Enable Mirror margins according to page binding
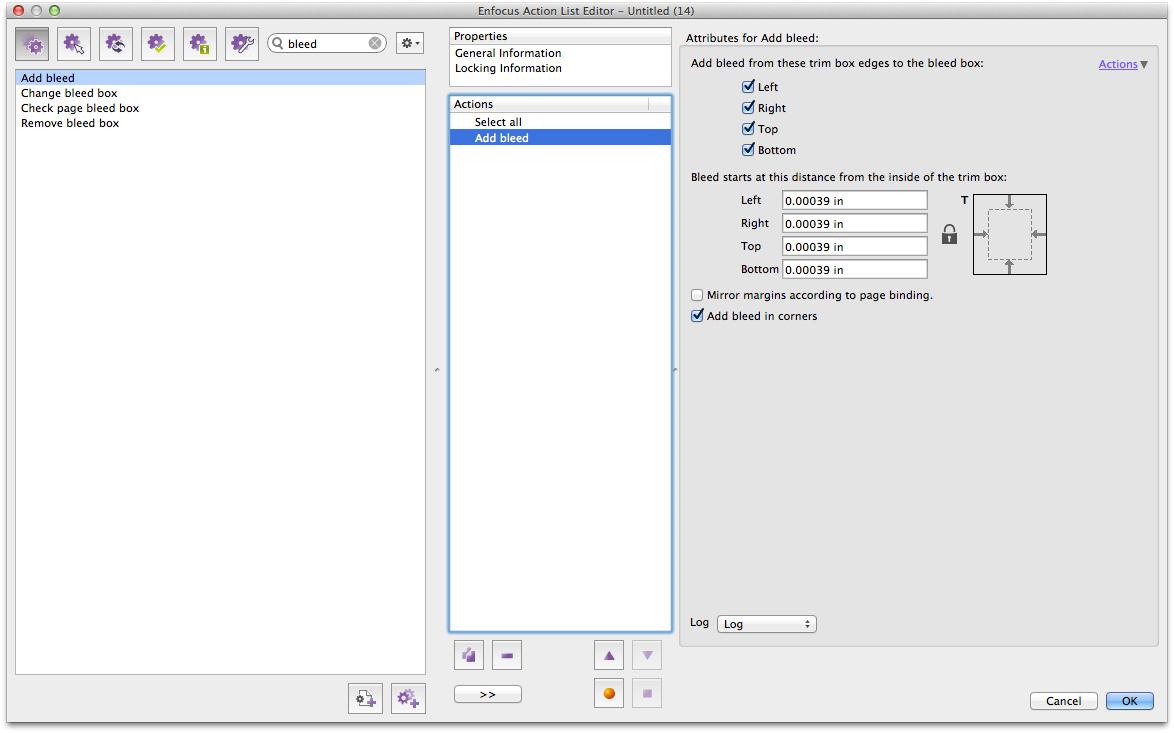Viewport: 1174px width, 733px height. pos(697,296)
